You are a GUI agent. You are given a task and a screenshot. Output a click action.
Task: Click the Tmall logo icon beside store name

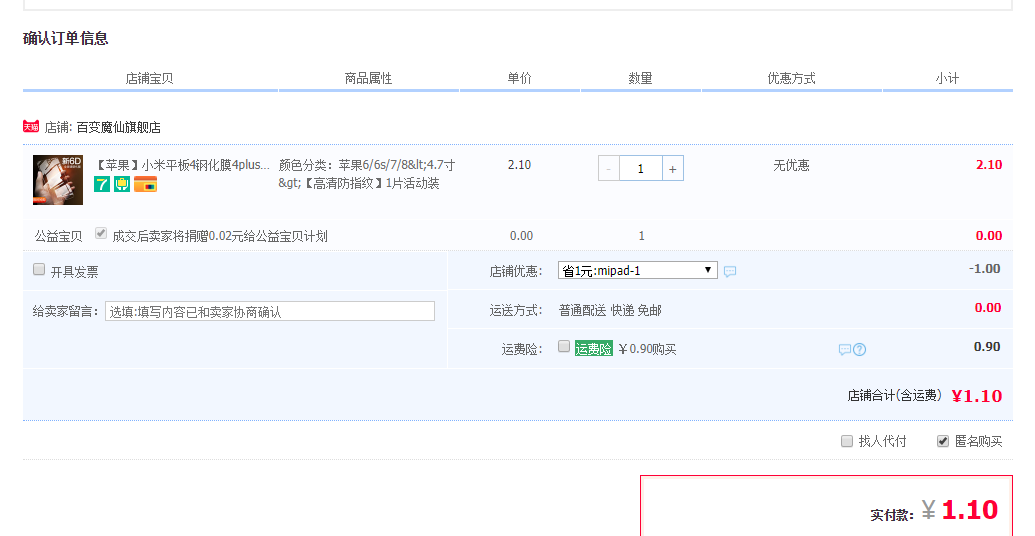31,127
